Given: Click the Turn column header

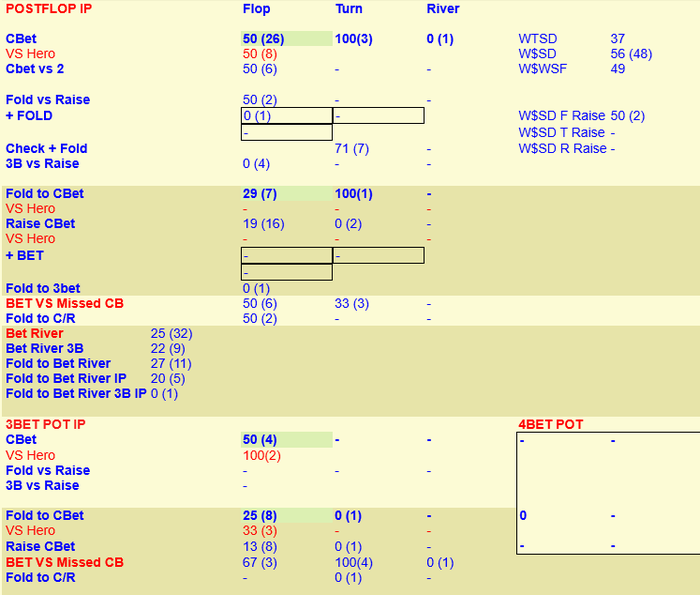Looking at the screenshot, I should point(349,9).
